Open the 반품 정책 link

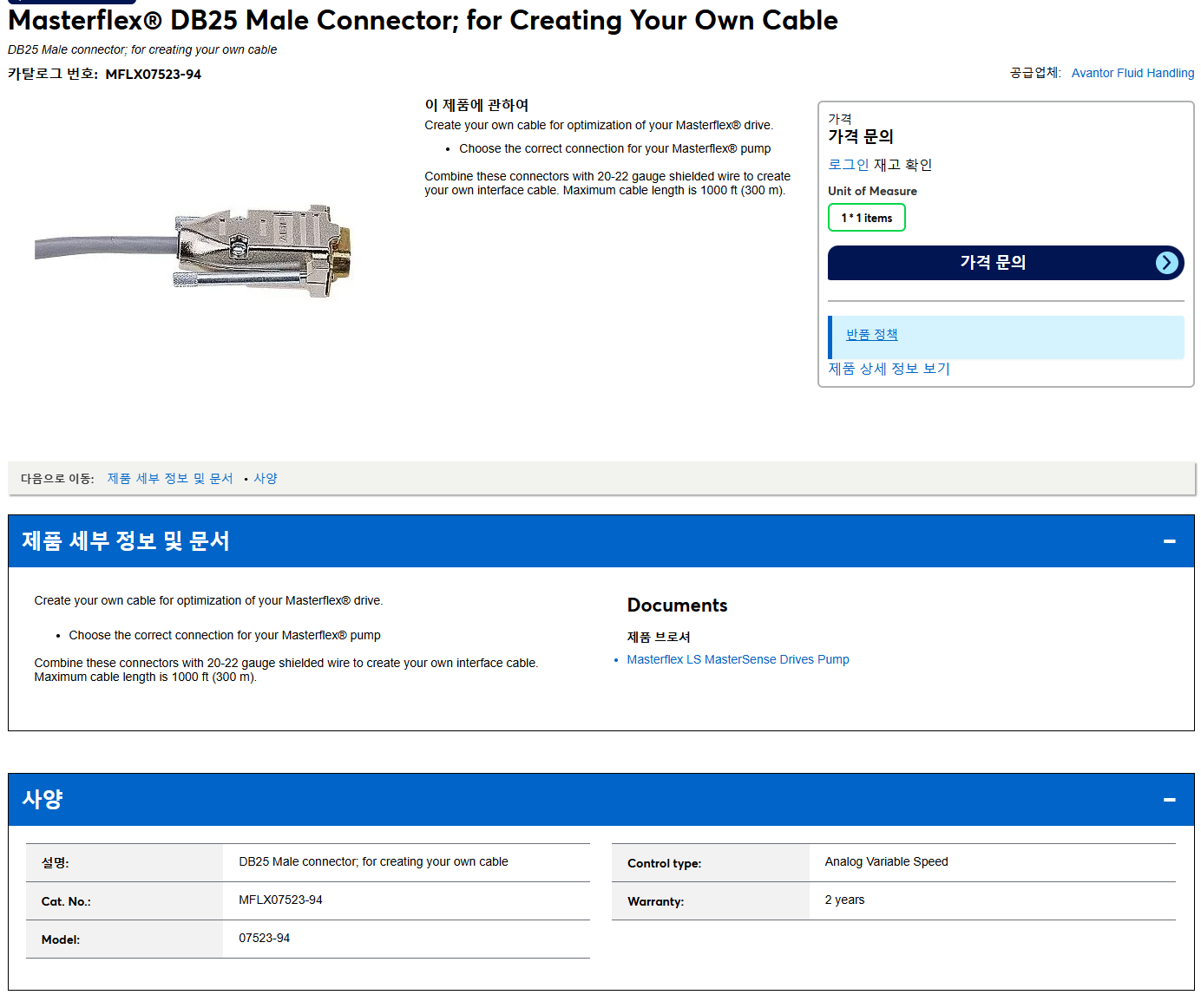[x=871, y=335]
